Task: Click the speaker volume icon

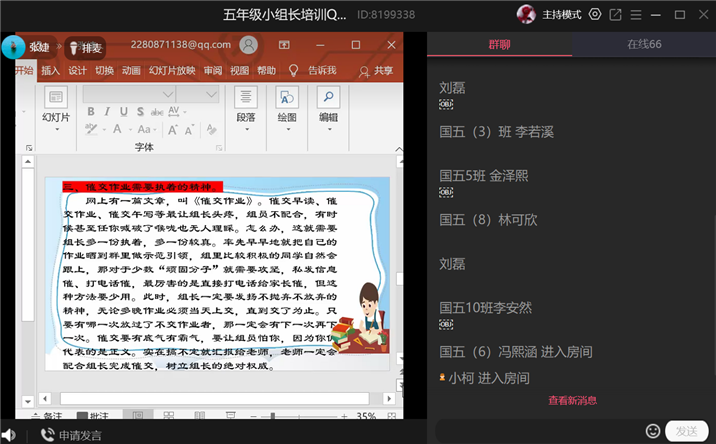Action: pyautogui.click(x=9, y=435)
